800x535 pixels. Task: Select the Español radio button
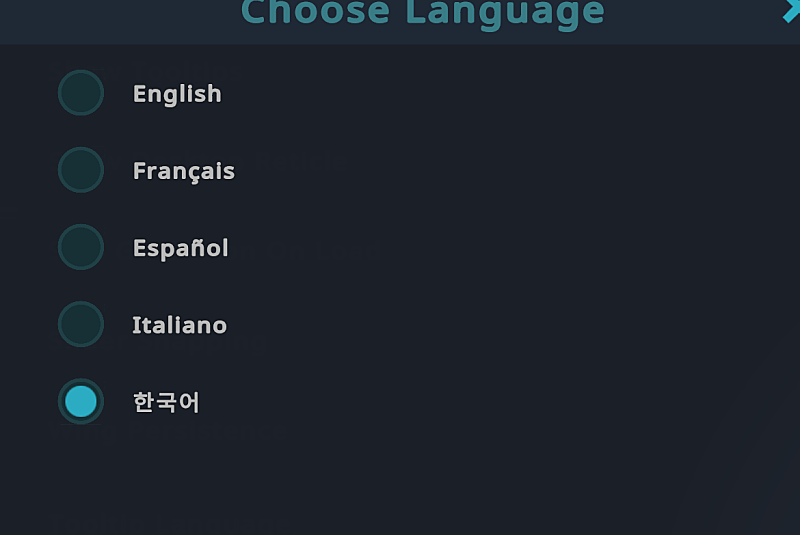(x=81, y=247)
